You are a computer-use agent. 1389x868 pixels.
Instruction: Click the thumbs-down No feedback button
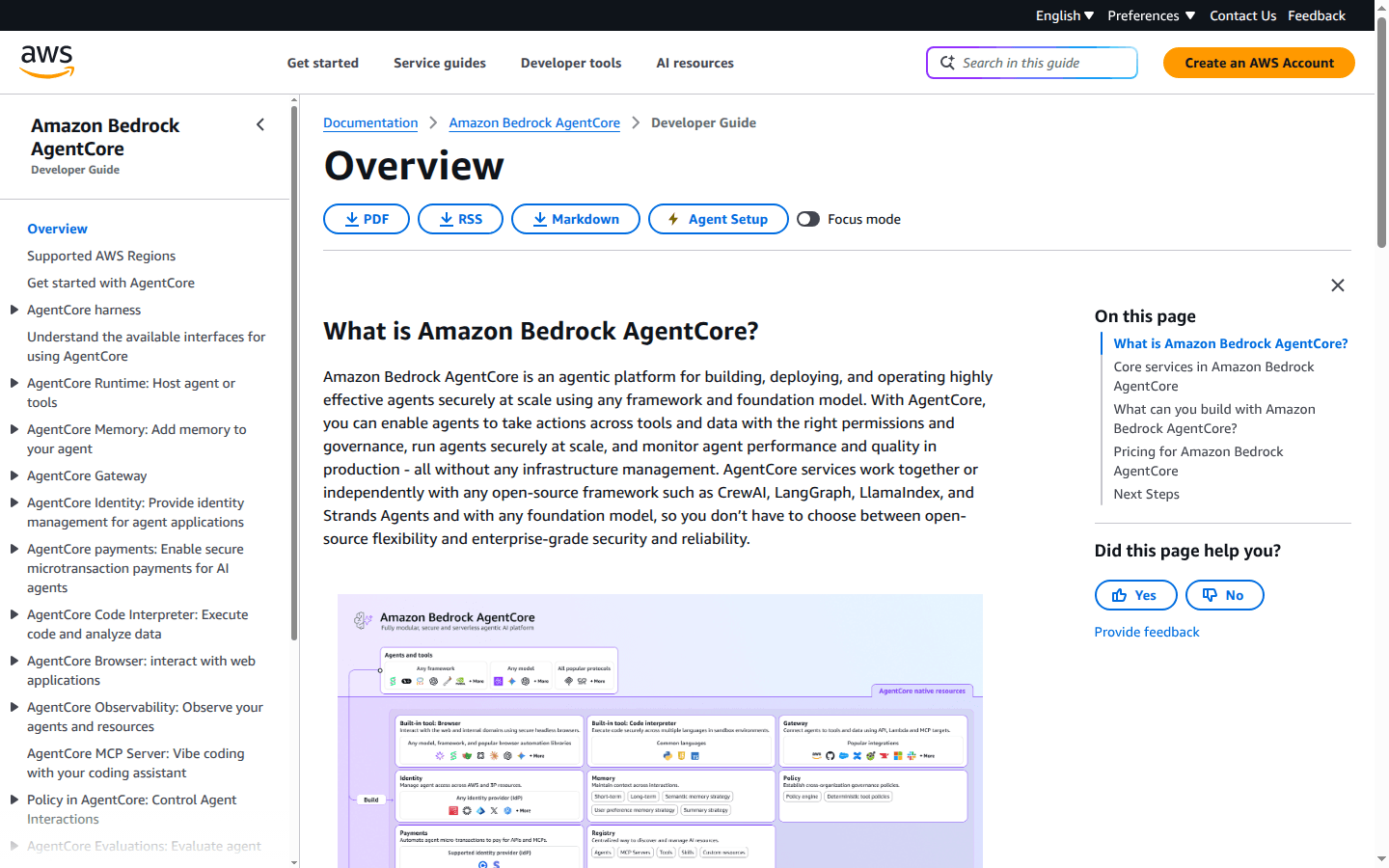click(x=1224, y=595)
